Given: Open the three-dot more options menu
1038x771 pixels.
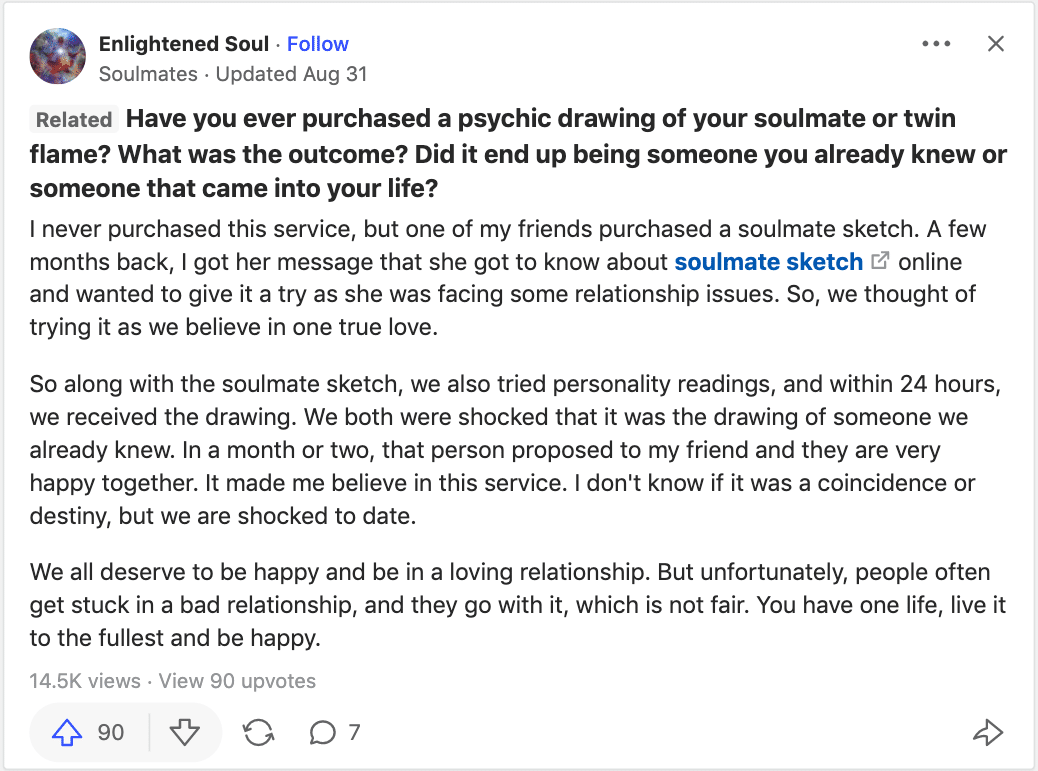Looking at the screenshot, I should pyautogui.click(x=936, y=44).
